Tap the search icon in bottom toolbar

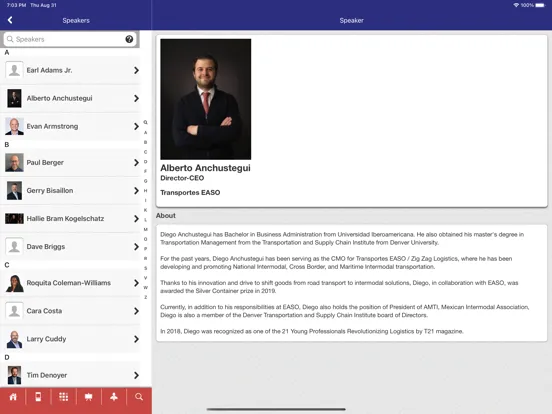point(139,397)
